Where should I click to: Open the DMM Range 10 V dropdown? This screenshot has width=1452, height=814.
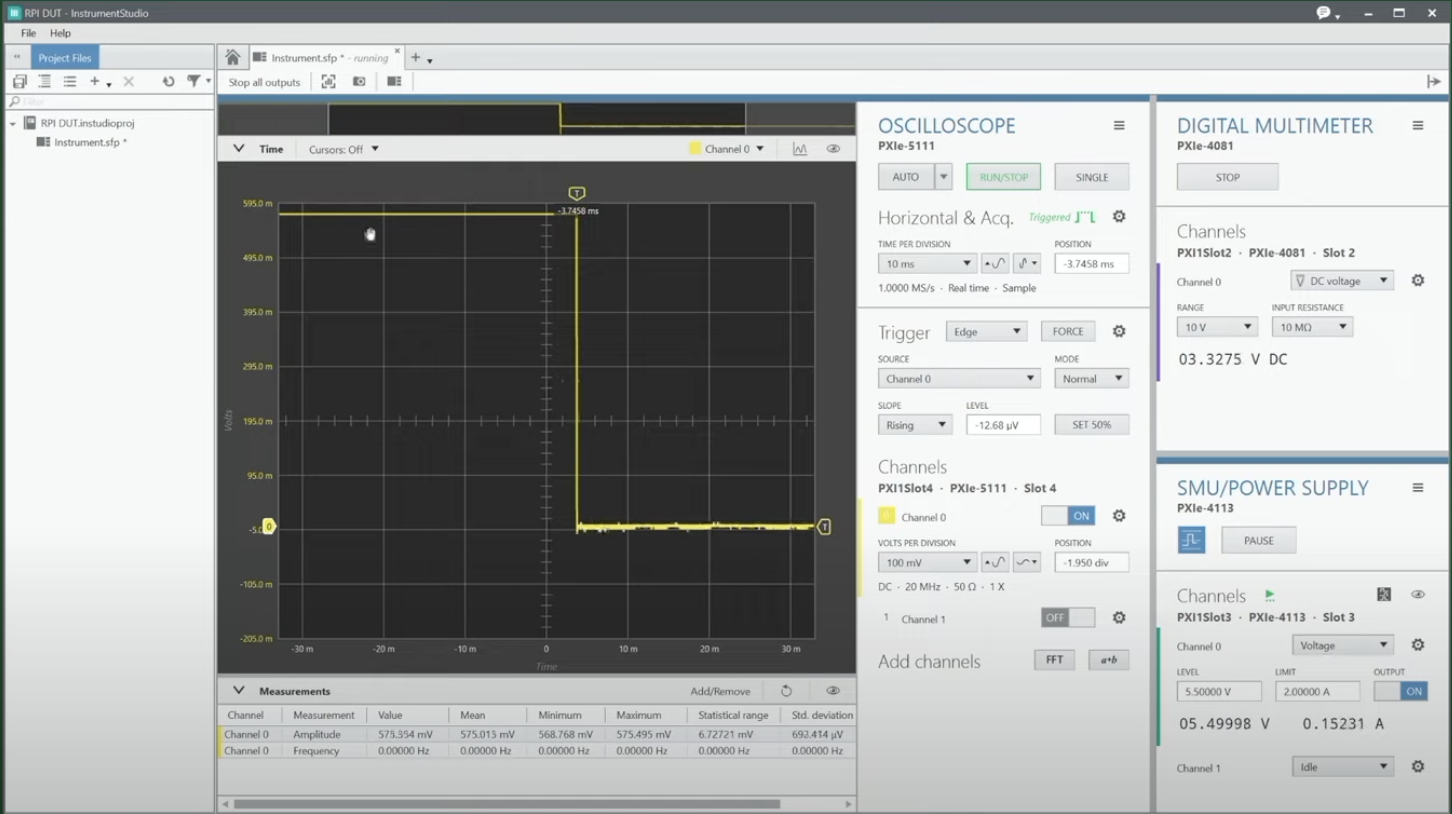click(x=1216, y=327)
